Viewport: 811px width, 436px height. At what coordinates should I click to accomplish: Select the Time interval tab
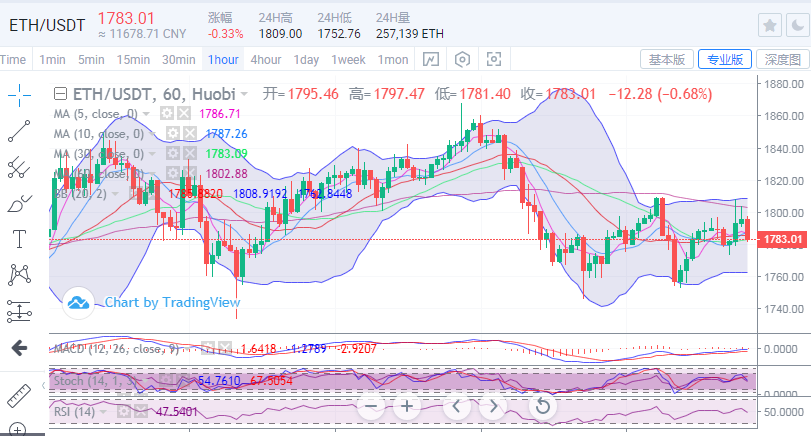tap(13, 59)
